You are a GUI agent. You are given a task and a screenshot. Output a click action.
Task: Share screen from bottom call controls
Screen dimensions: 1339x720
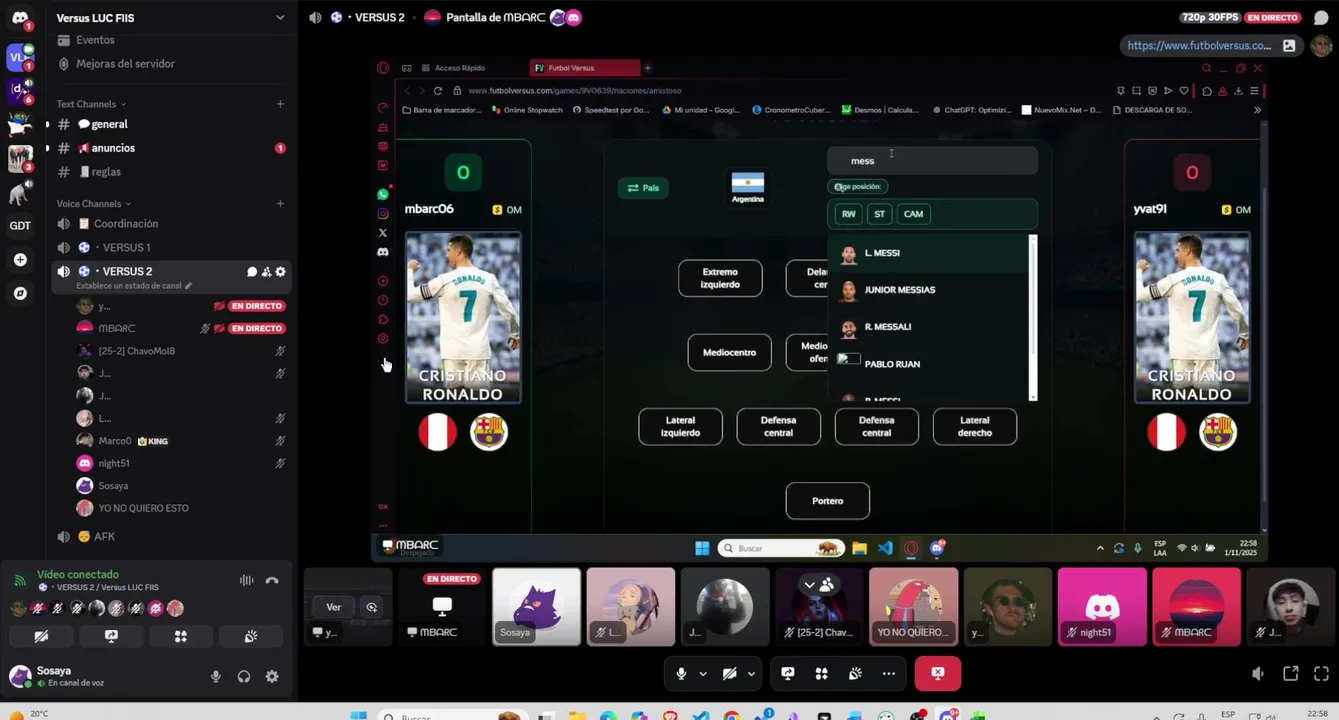point(788,674)
